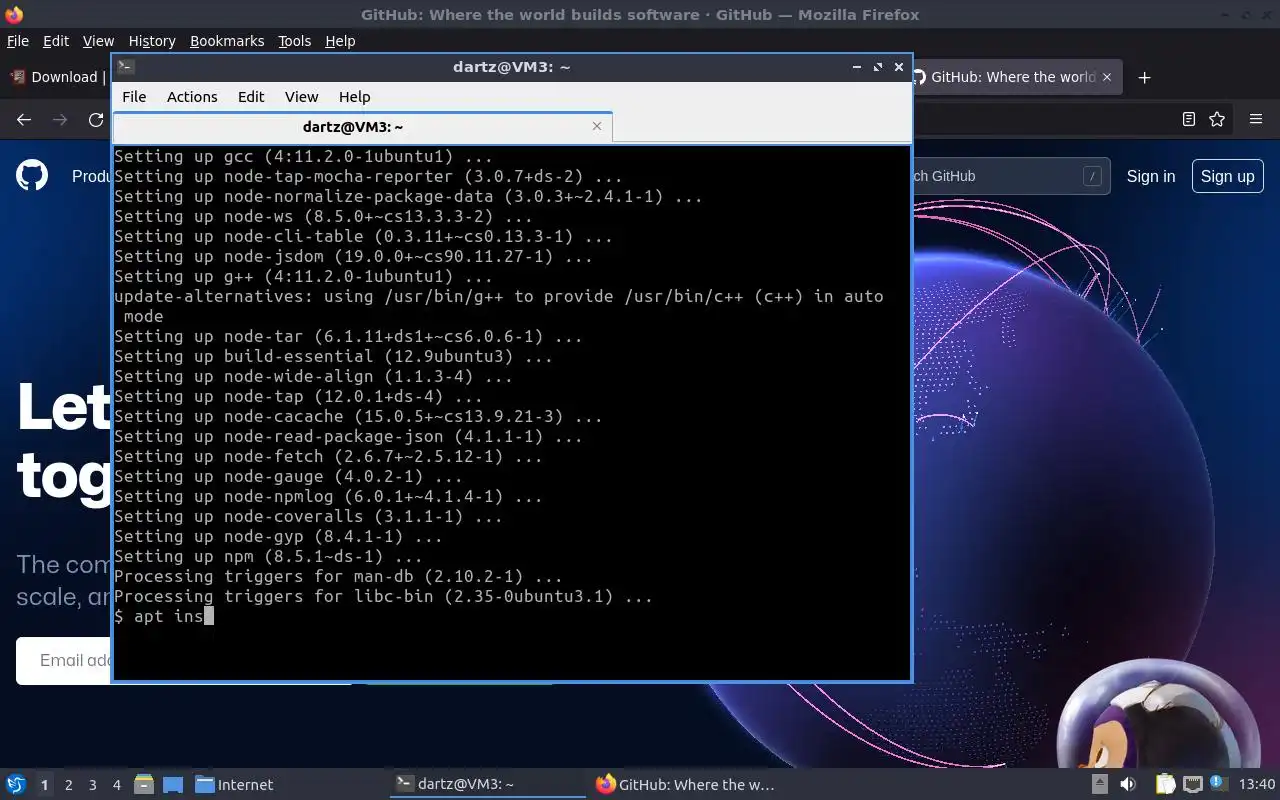
Task: Open Firefox Tools menu
Action: [x=294, y=41]
